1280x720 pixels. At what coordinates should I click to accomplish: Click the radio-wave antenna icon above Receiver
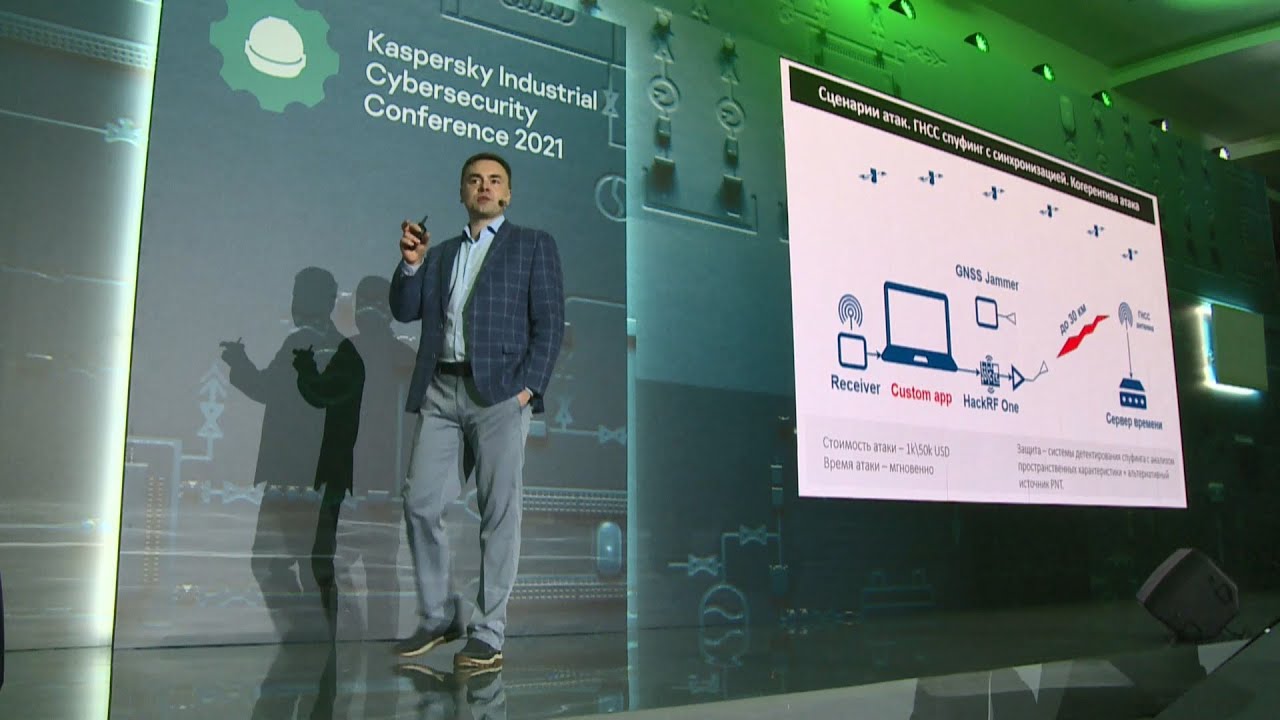[x=851, y=311]
